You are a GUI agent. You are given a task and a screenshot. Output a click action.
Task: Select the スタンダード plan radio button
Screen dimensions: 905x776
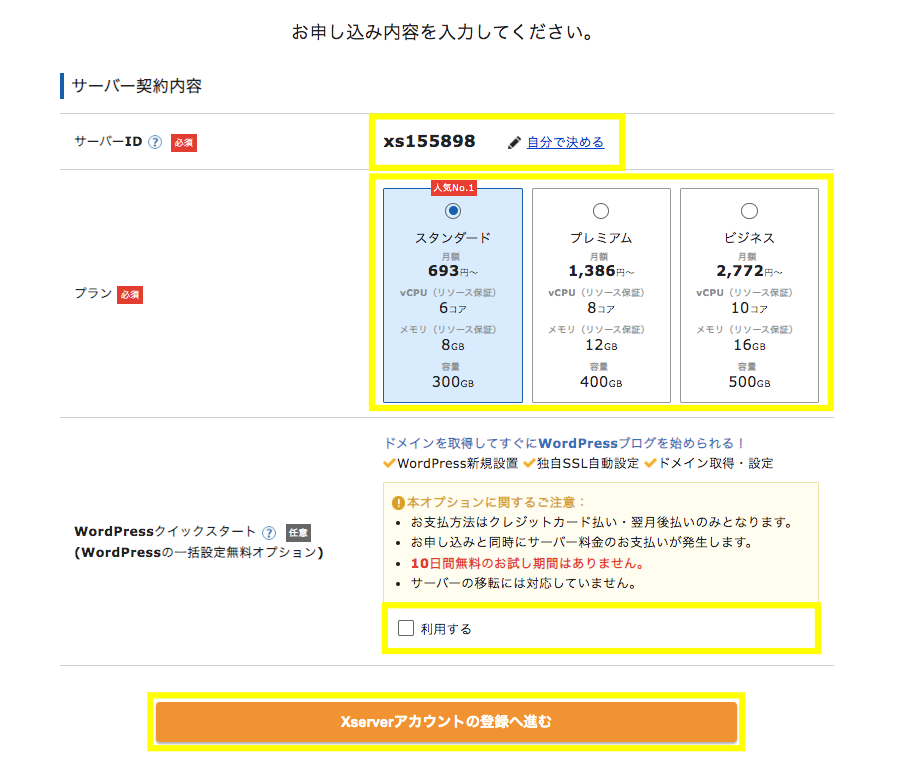453,211
